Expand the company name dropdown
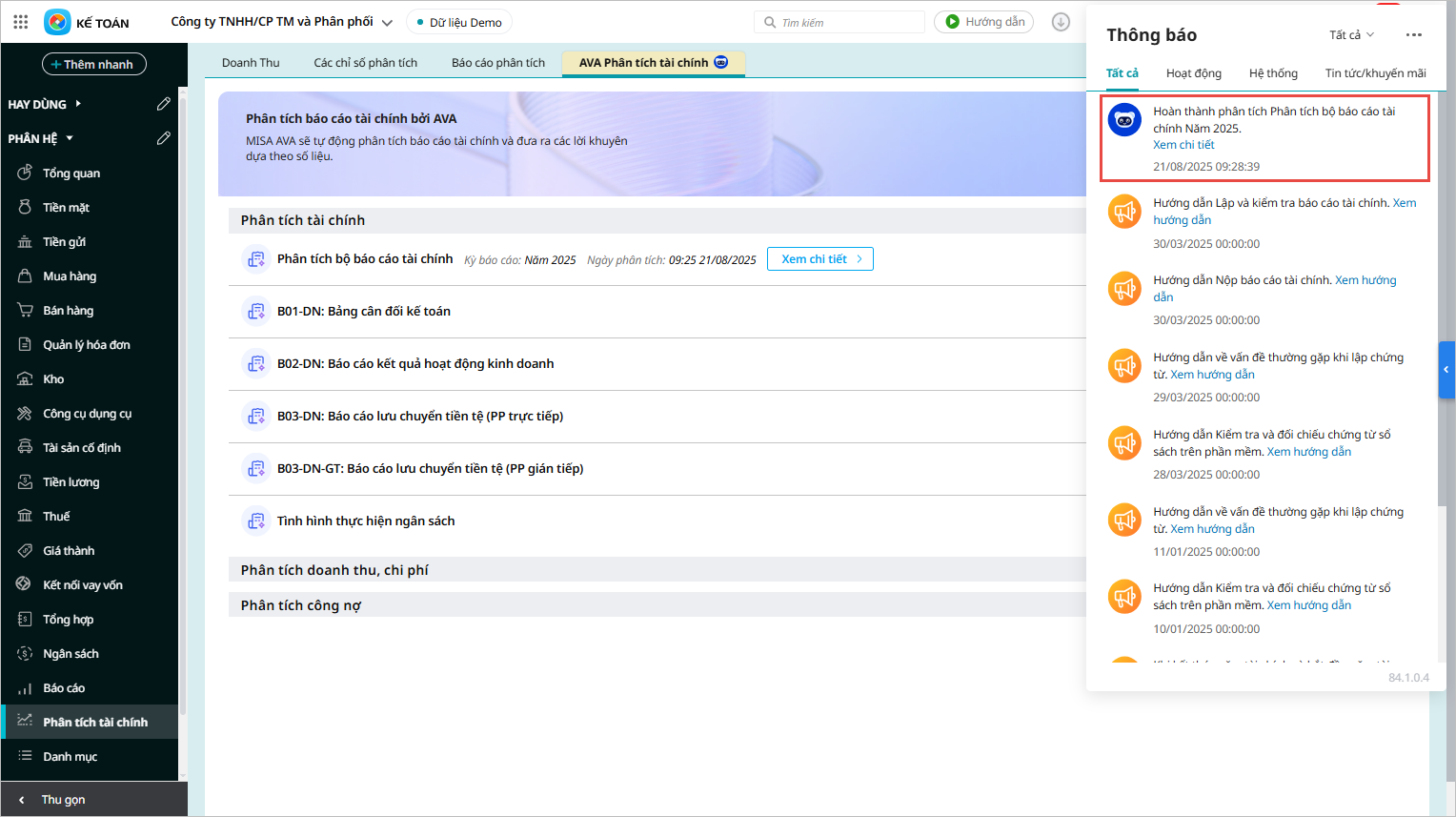The height and width of the screenshot is (817, 1456). (387, 23)
